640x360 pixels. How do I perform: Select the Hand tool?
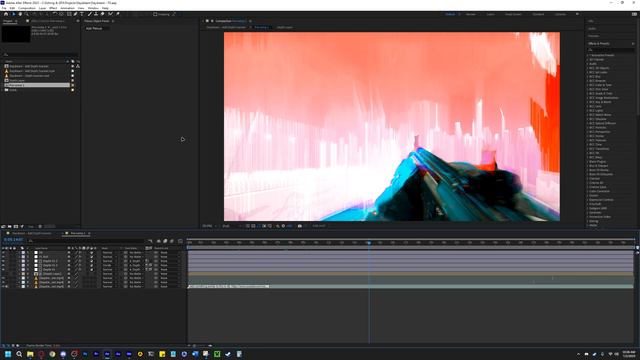click(x=20, y=14)
